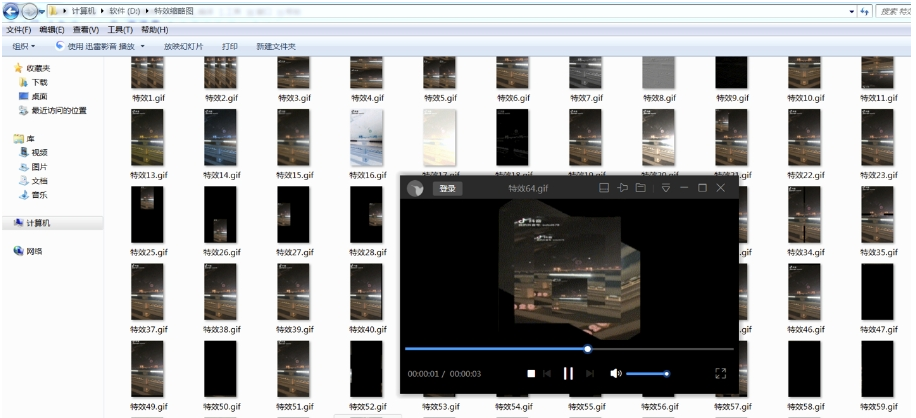Screen dimensions: 916x418
Task: Enter fullscreen mode in the player
Action: click(x=720, y=373)
